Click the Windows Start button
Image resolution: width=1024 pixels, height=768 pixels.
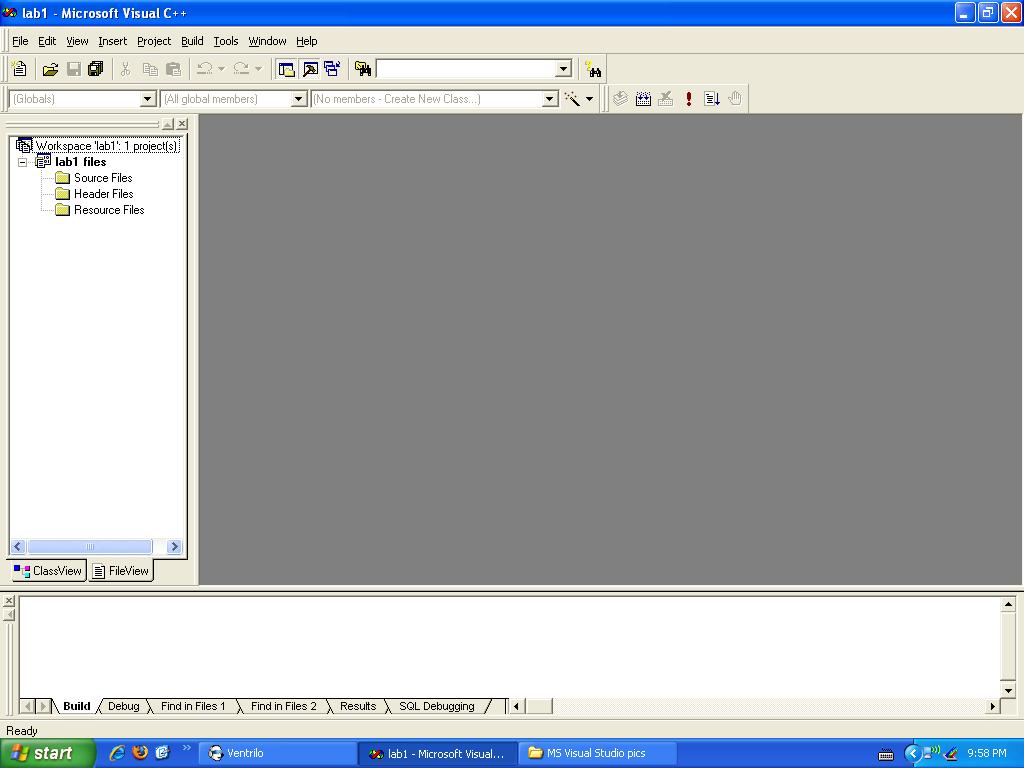click(x=46, y=753)
